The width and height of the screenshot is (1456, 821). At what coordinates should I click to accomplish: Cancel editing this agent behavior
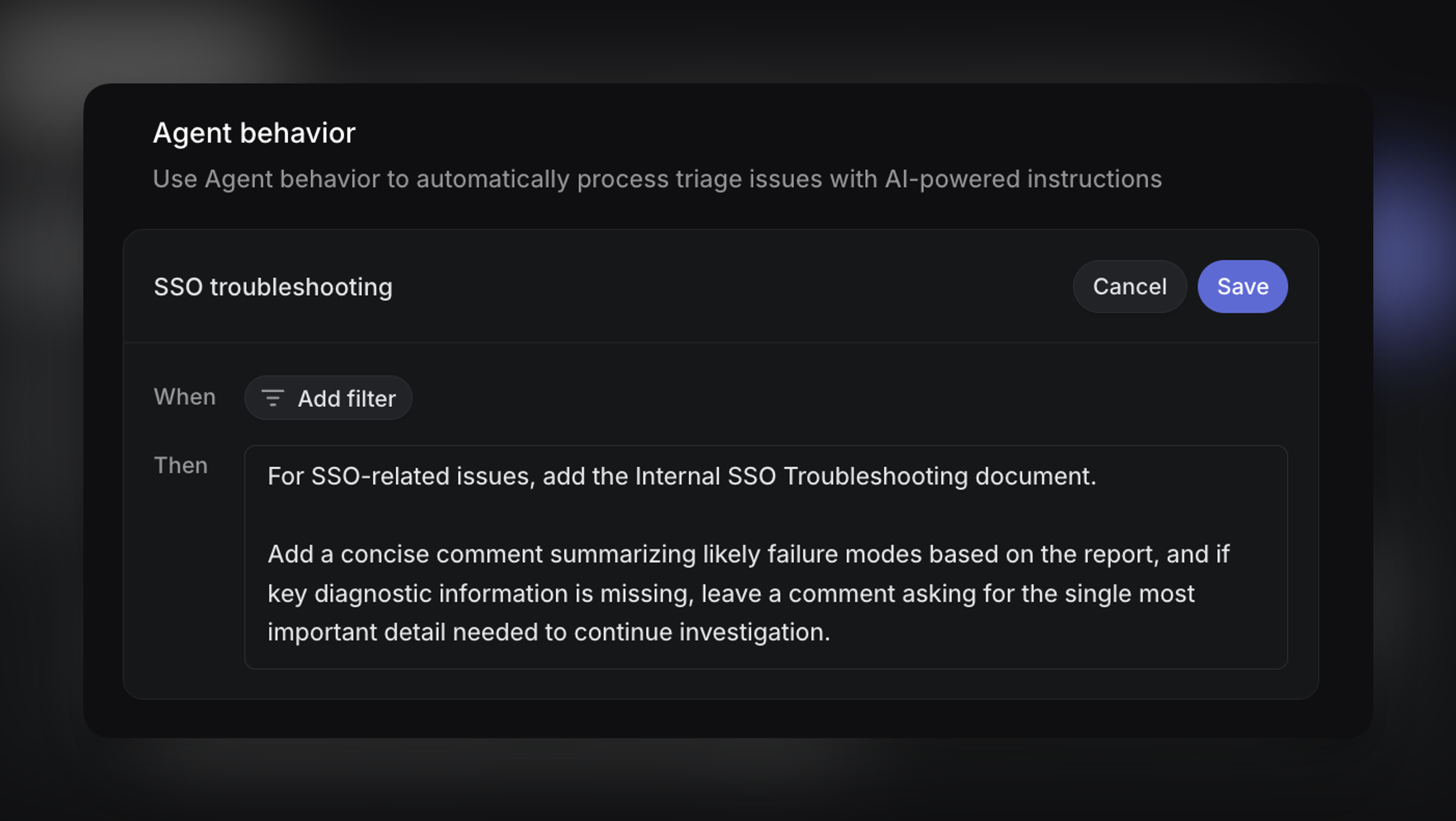coord(1129,286)
